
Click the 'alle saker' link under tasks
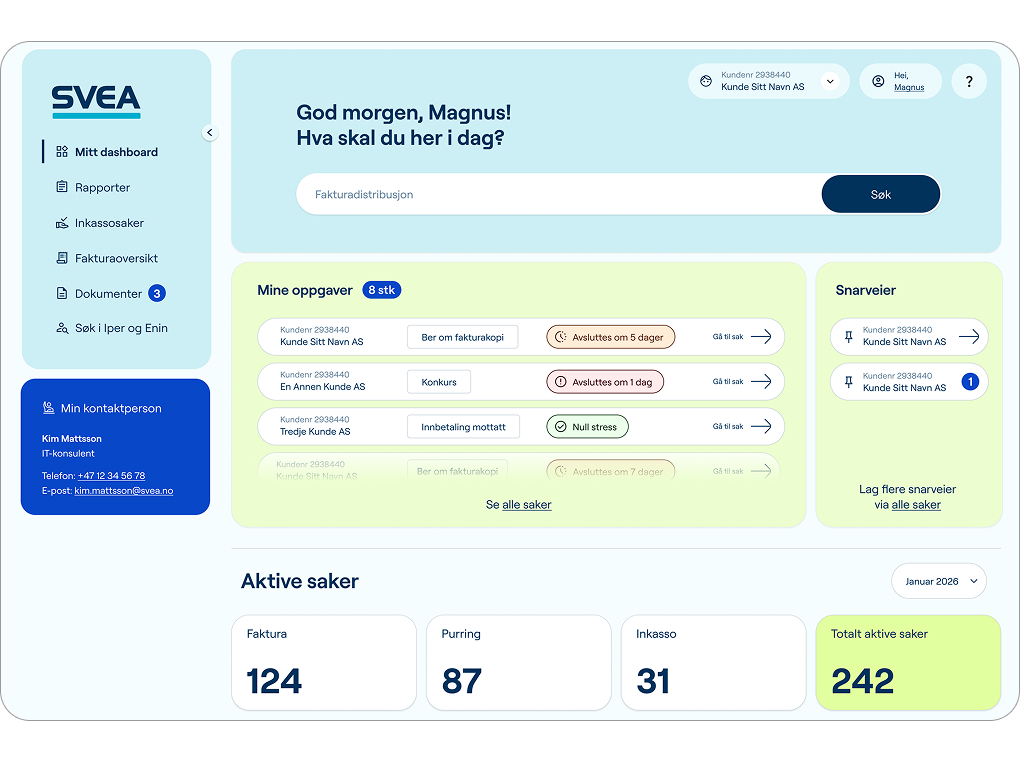[526, 505]
